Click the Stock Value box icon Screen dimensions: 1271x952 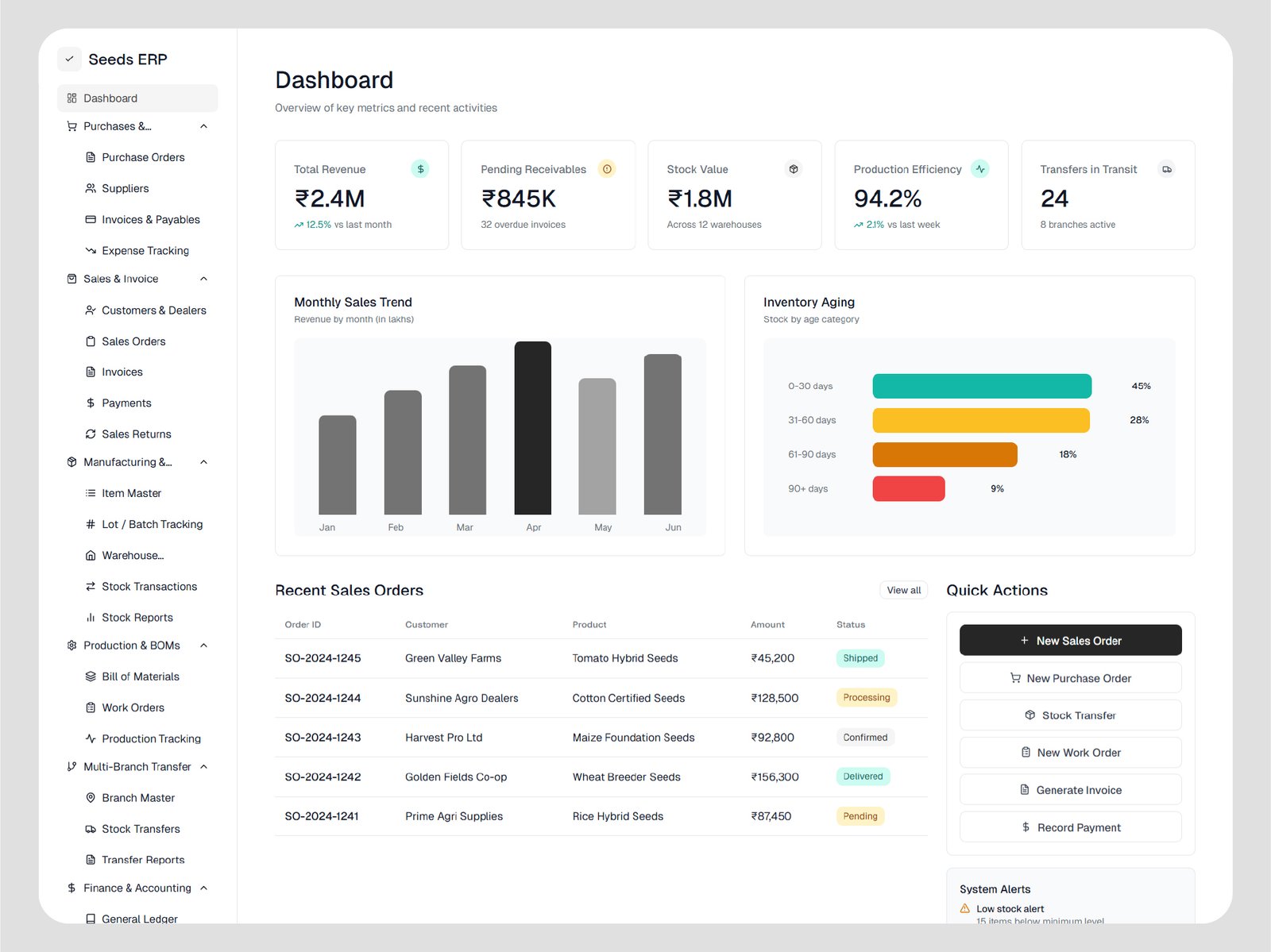click(793, 168)
